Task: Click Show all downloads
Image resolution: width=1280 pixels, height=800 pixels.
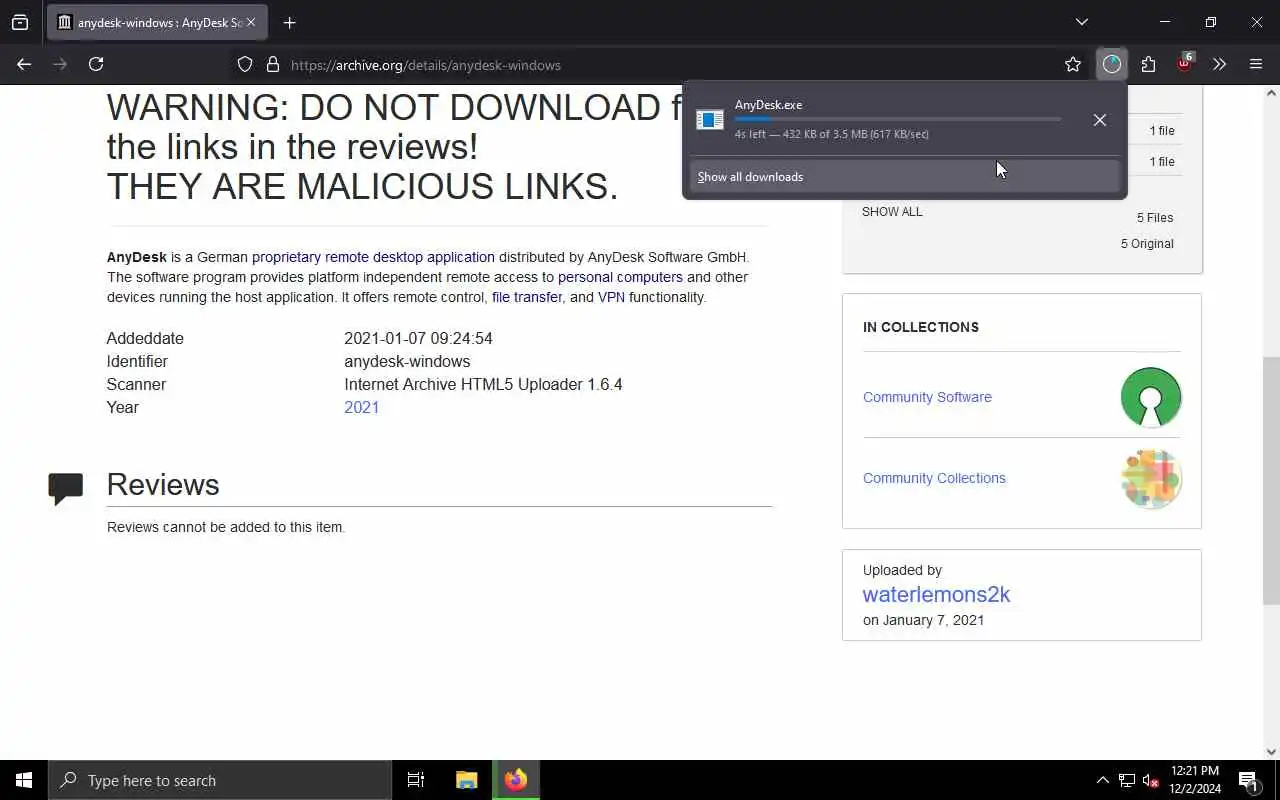Action: pos(904,177)
